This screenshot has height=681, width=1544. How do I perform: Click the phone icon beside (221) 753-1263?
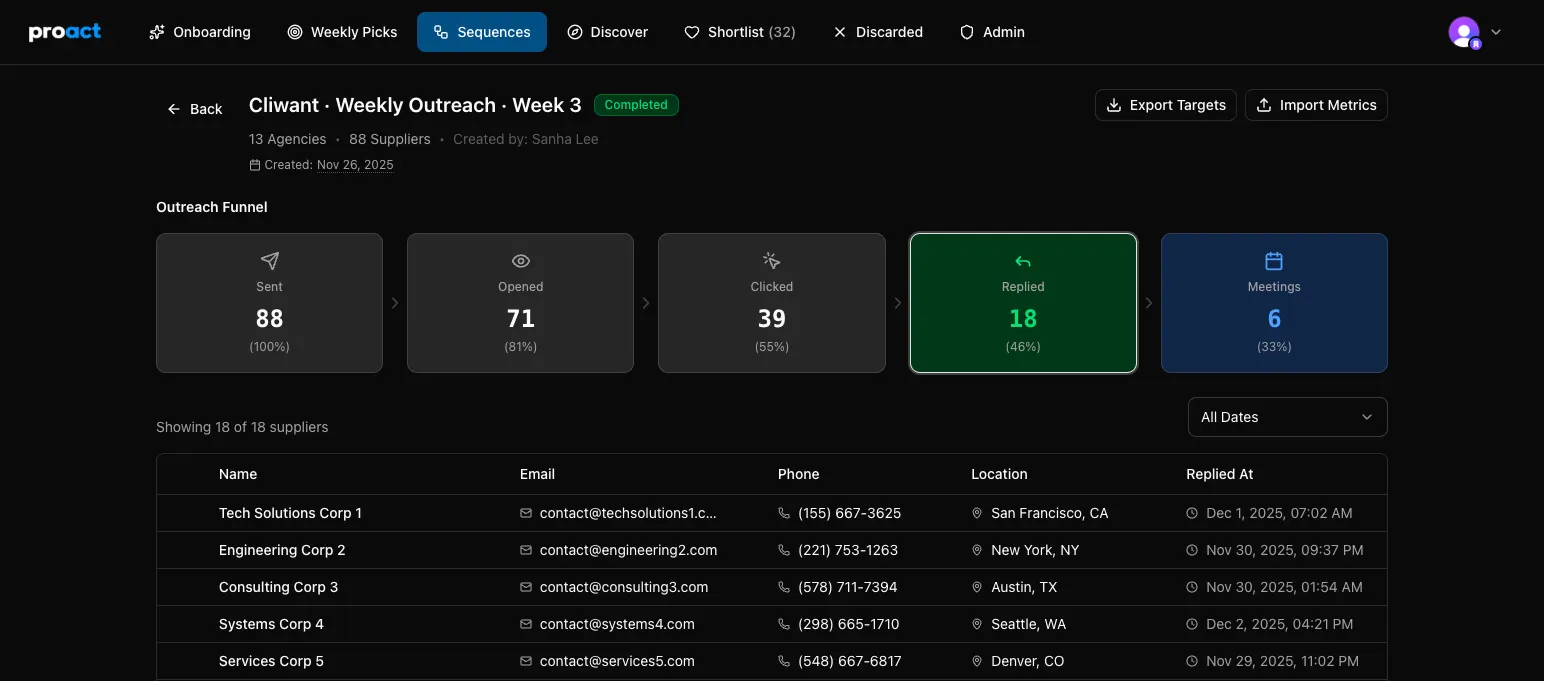(x=782, y=550)
